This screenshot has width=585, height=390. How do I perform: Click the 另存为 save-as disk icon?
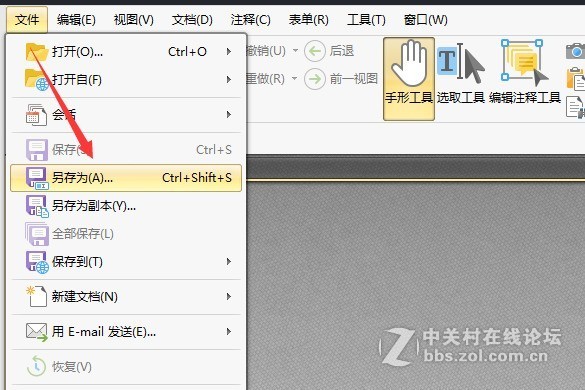point(37,178)
